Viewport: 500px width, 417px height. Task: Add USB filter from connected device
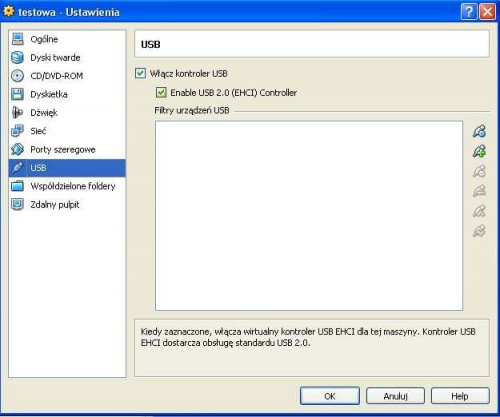pos(479,151)
